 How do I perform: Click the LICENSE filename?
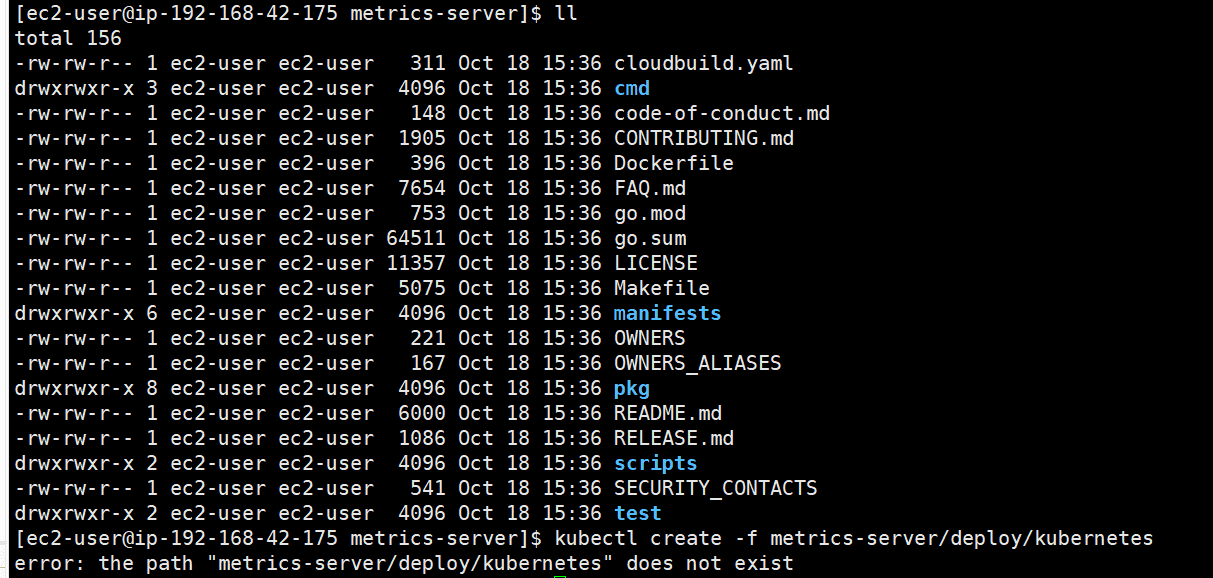click(x=655, y=263)
